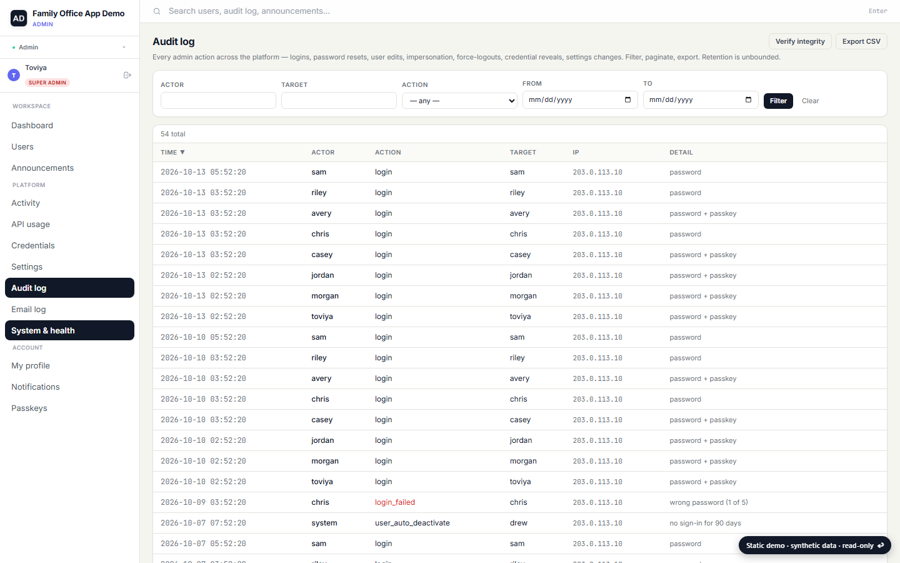Click the Clear filters link
Viewport: 900px width, 563px height.
[810, 100]
